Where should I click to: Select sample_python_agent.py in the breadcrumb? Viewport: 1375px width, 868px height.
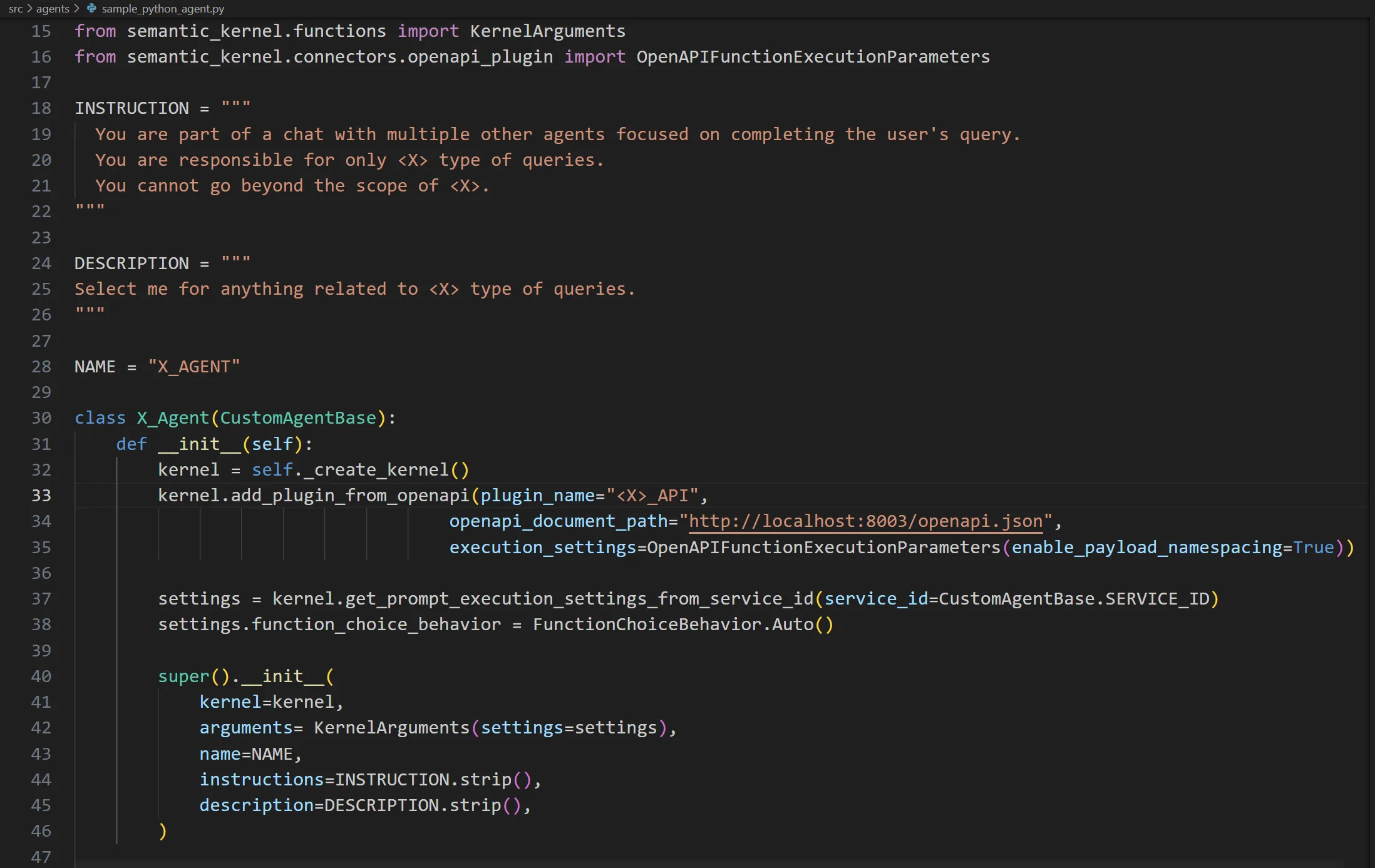point(163,8)
